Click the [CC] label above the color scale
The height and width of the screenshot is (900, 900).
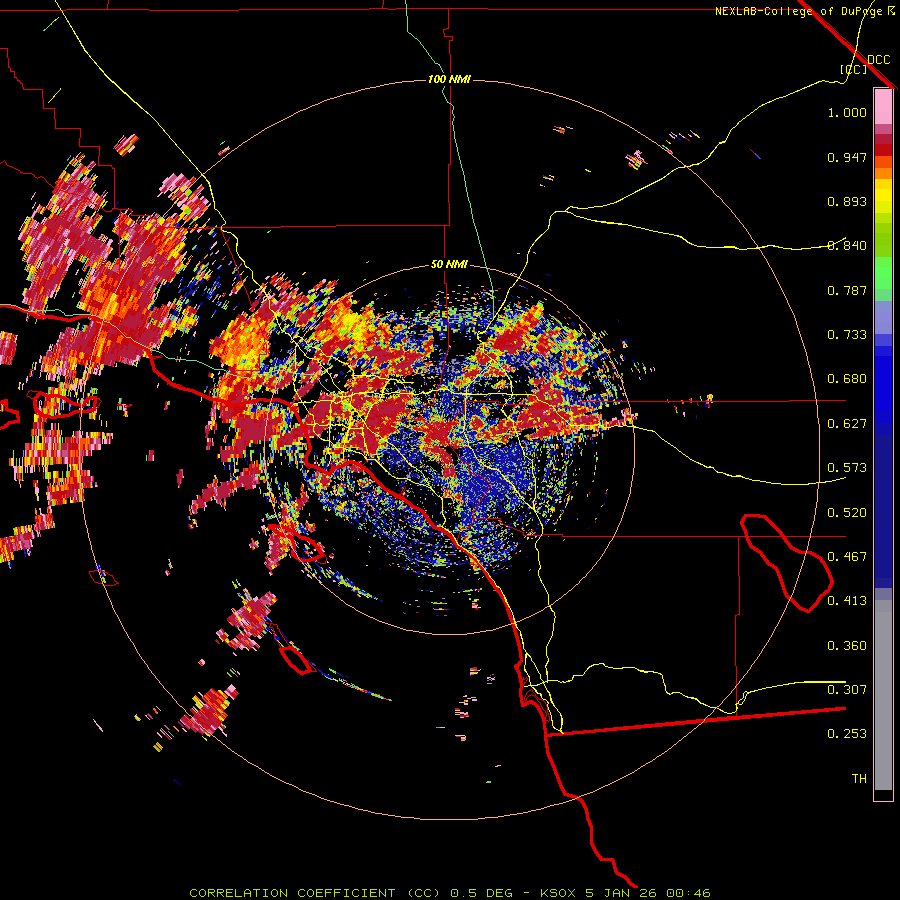tap(854, 69)
